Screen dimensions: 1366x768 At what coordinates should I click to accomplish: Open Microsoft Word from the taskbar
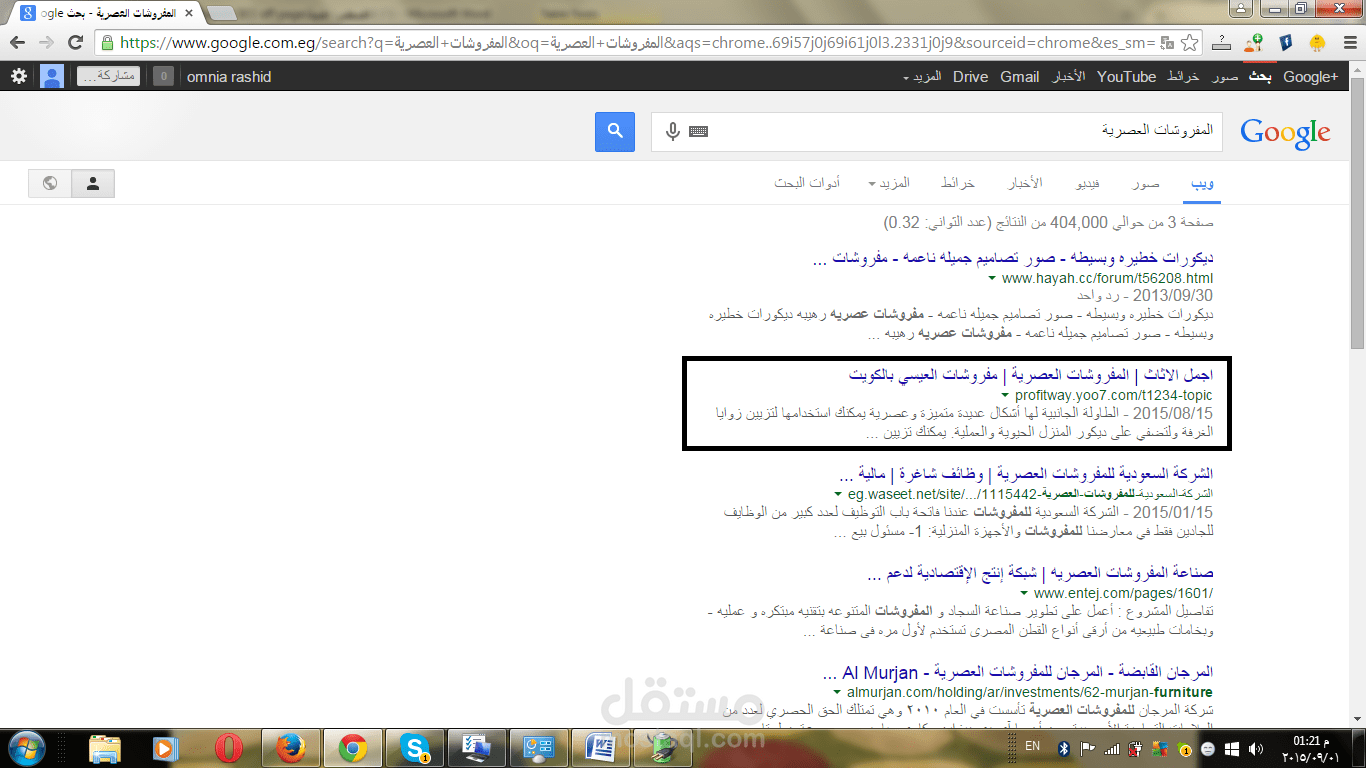(x=601, y=748)
